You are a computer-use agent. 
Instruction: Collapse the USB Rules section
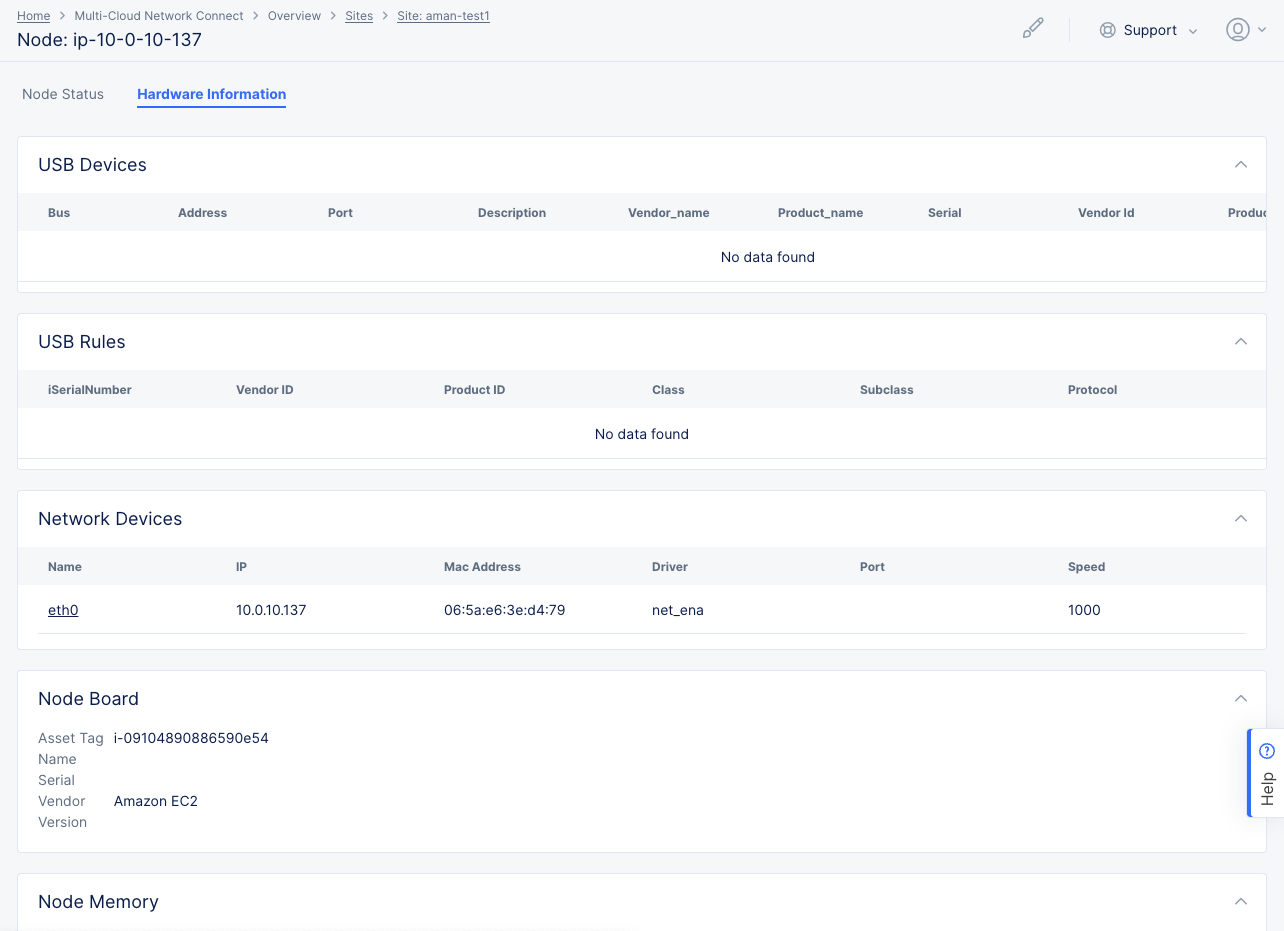pos(1241,341)
